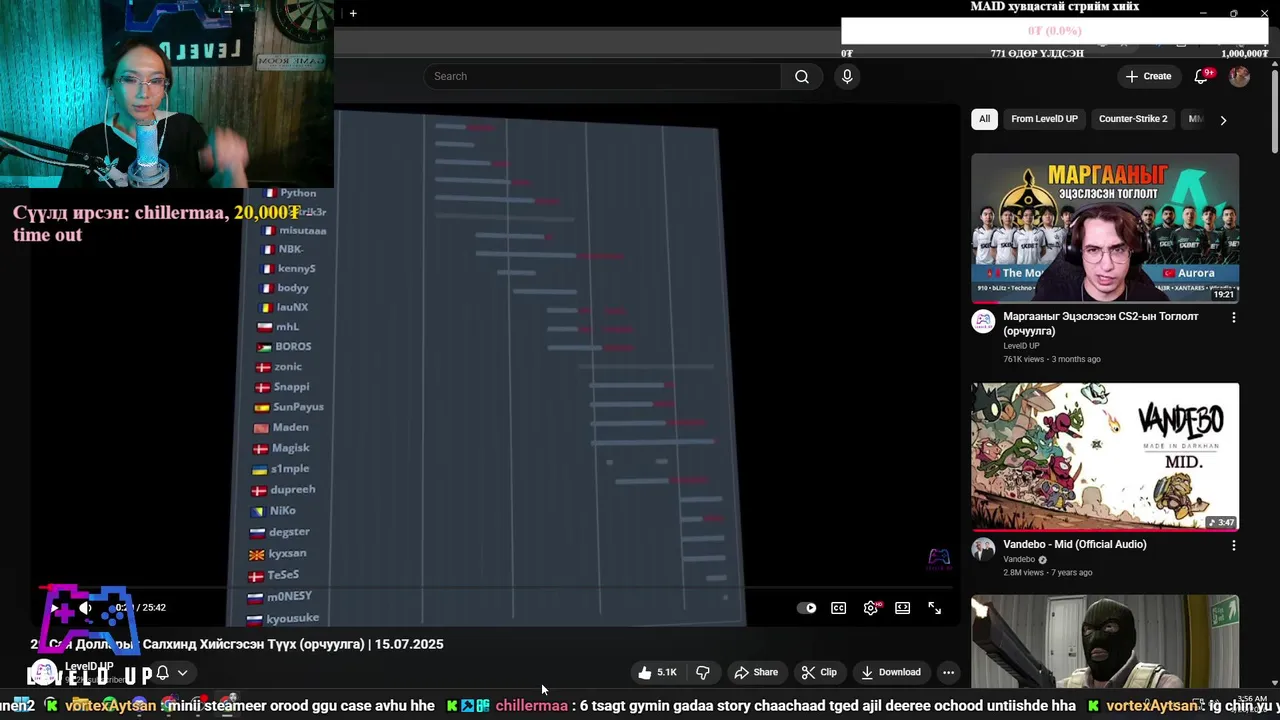The width and height of the screenshot is (1280, 720).
Task: Toggle the autoplay switch in player
Action: point(807,608)
